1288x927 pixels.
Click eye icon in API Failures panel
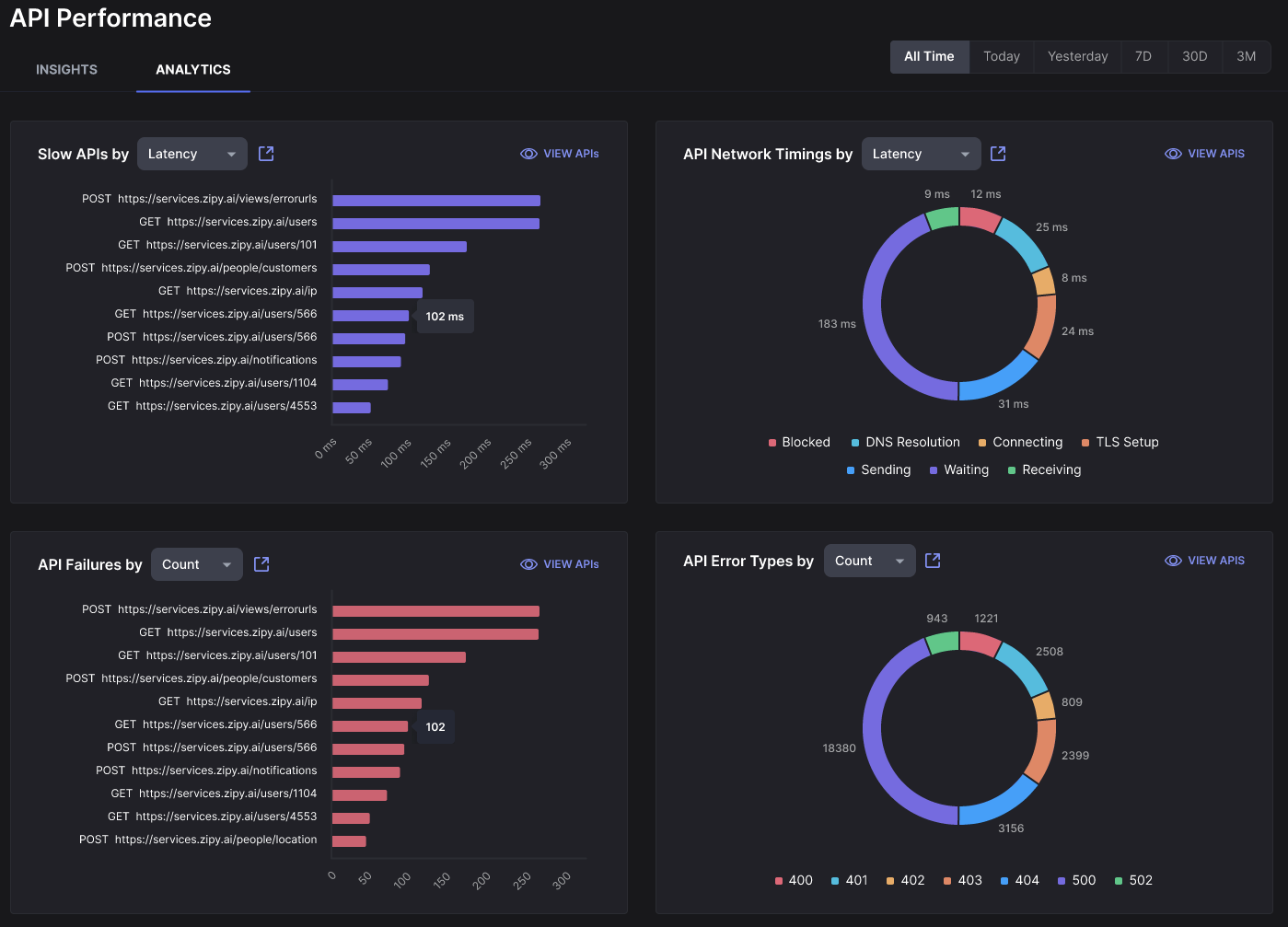click(528, 564)
